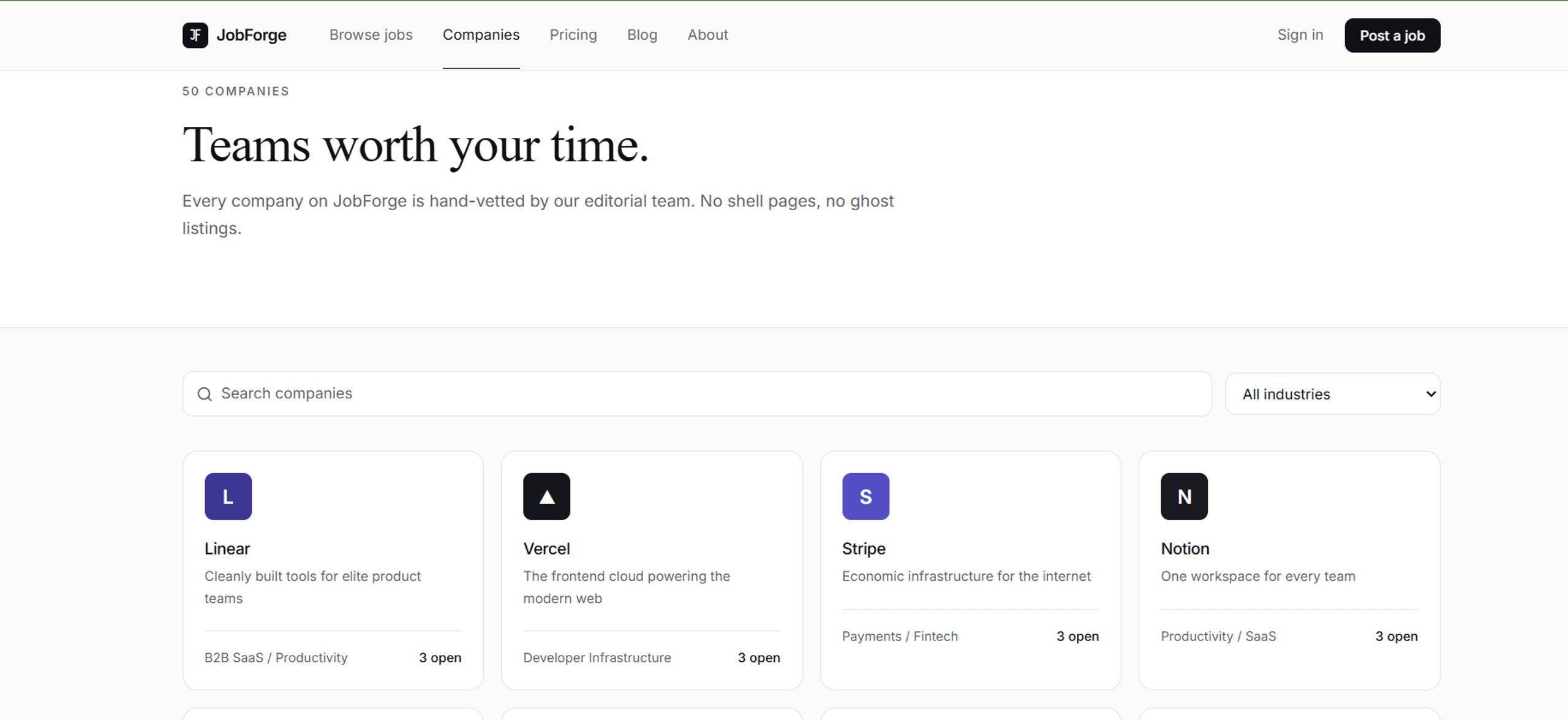Open the About nav link
The width and height of the screenshot is (1568, 720).
707,35
